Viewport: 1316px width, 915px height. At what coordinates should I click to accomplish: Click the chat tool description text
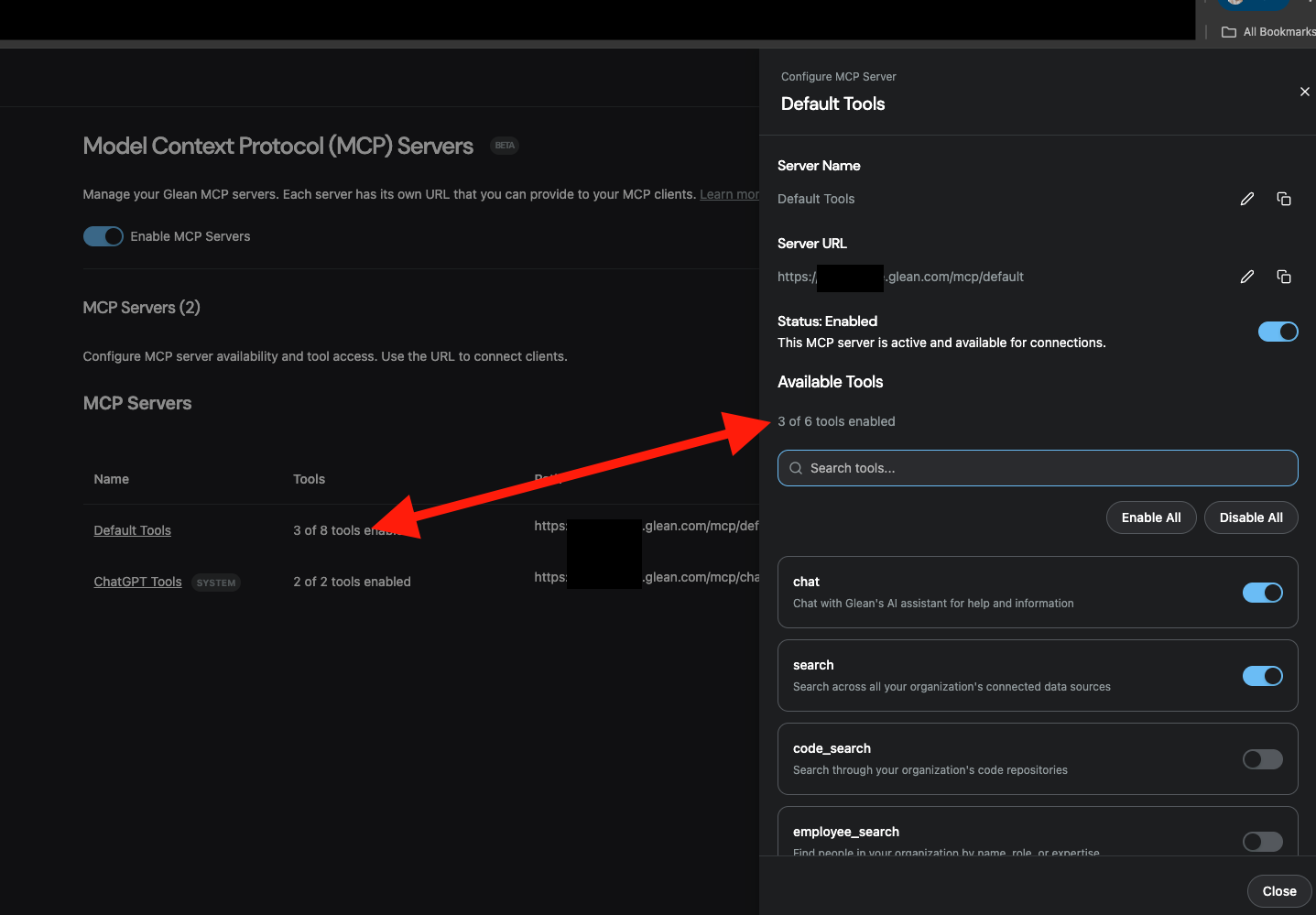point(933,604)
